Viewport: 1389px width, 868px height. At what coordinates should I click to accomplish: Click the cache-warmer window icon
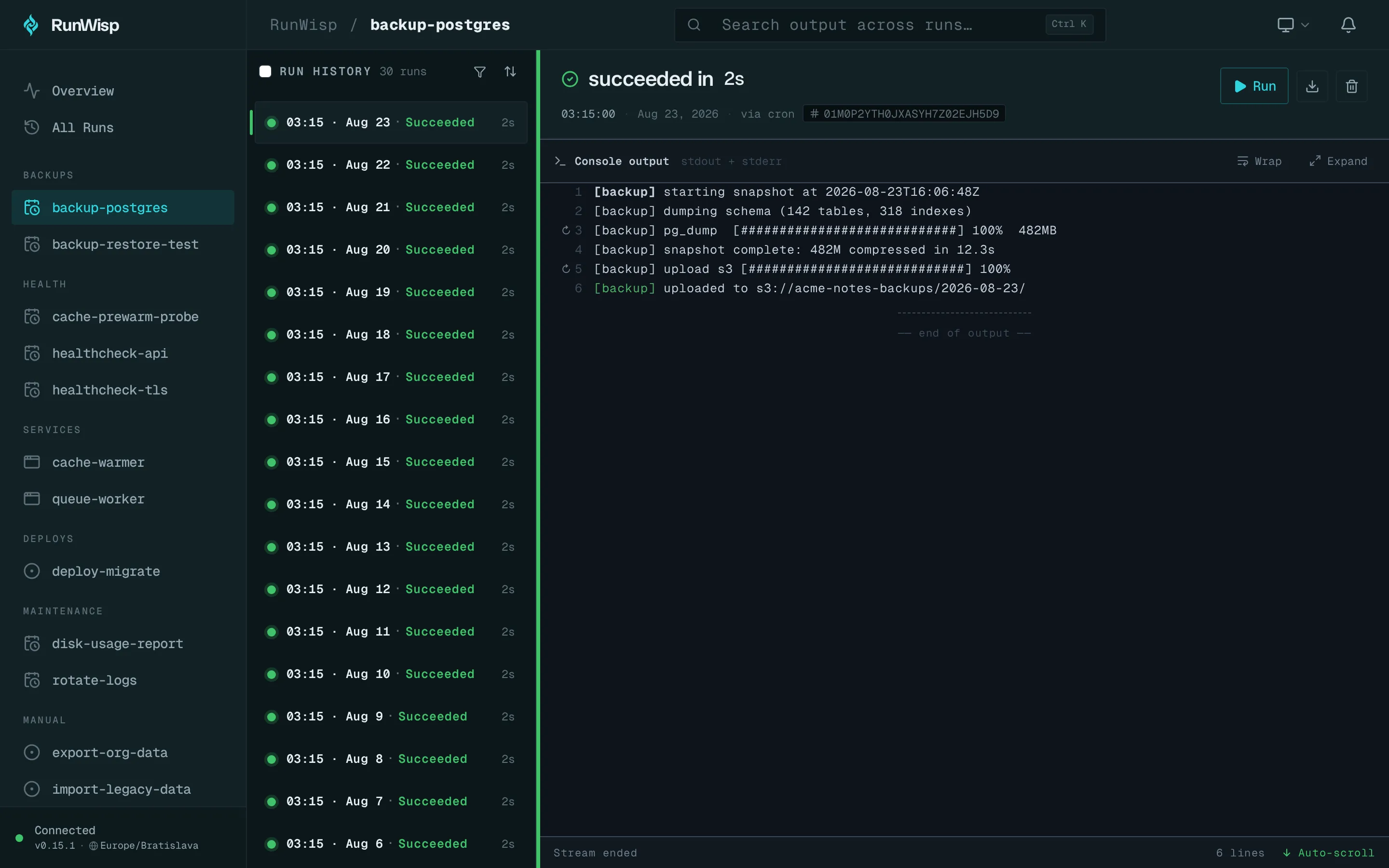click(31, 462)
